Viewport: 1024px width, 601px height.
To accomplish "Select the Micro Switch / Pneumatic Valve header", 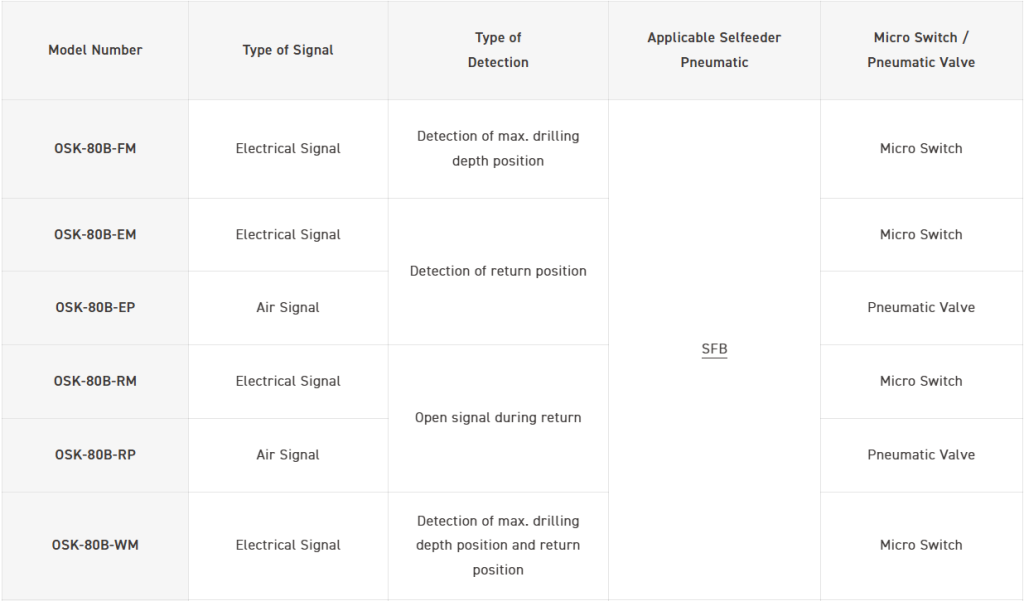I will click(921, 50).
